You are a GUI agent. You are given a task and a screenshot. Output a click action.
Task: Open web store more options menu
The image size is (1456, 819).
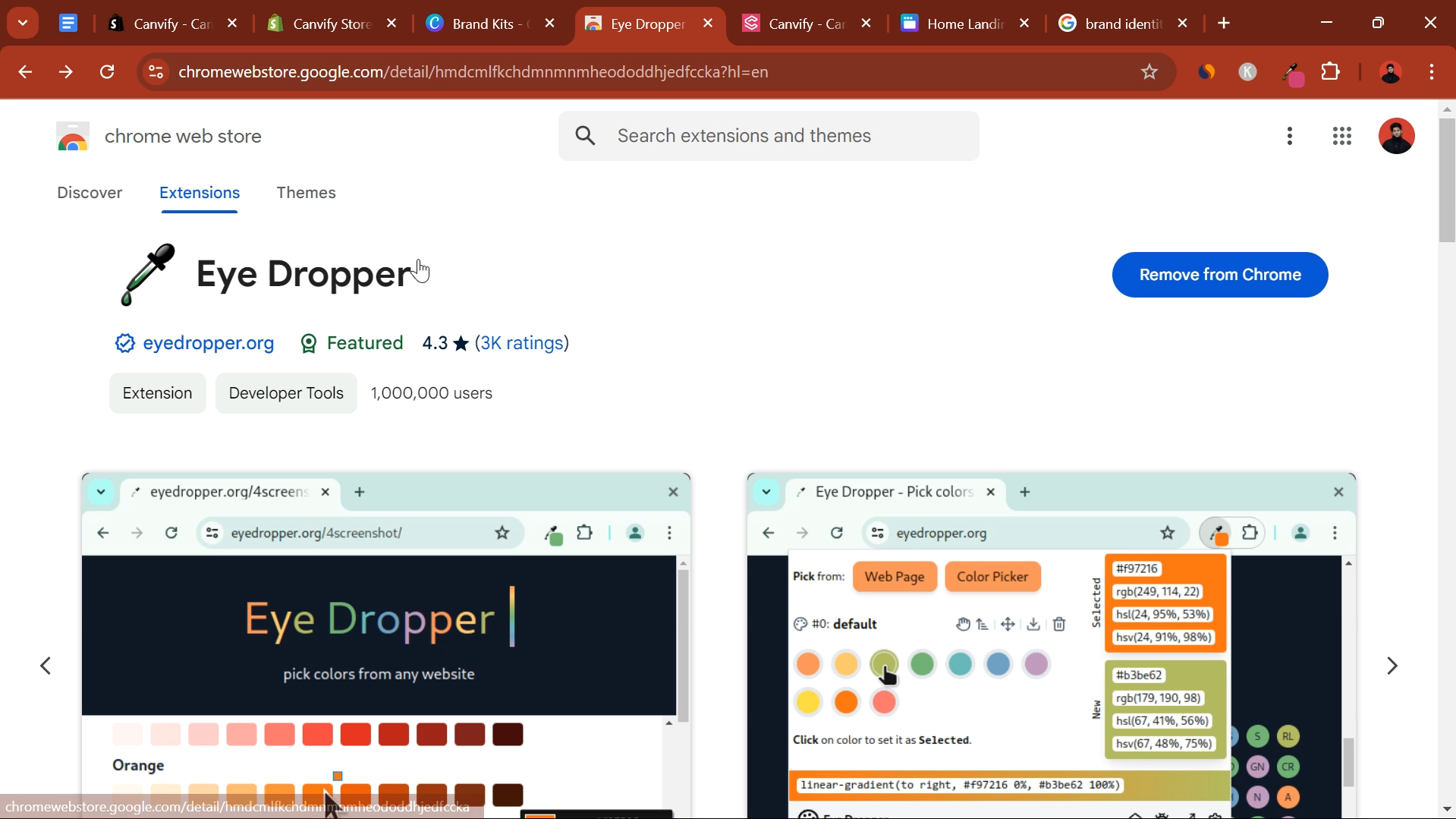coord(1290,137)
